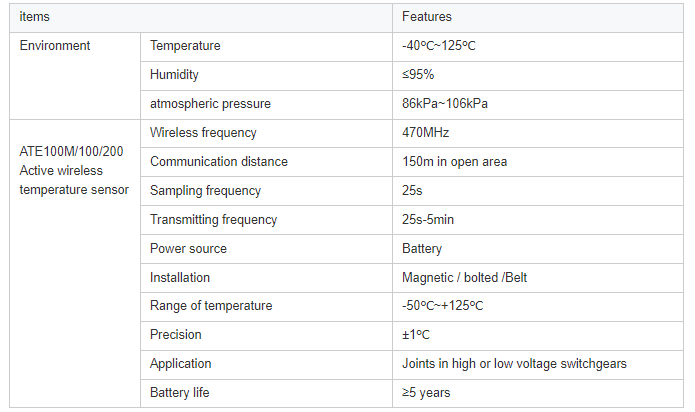Select the 'Sampling frequency' cell
Viewport: 695px width, 412px height.
(205, 191)
